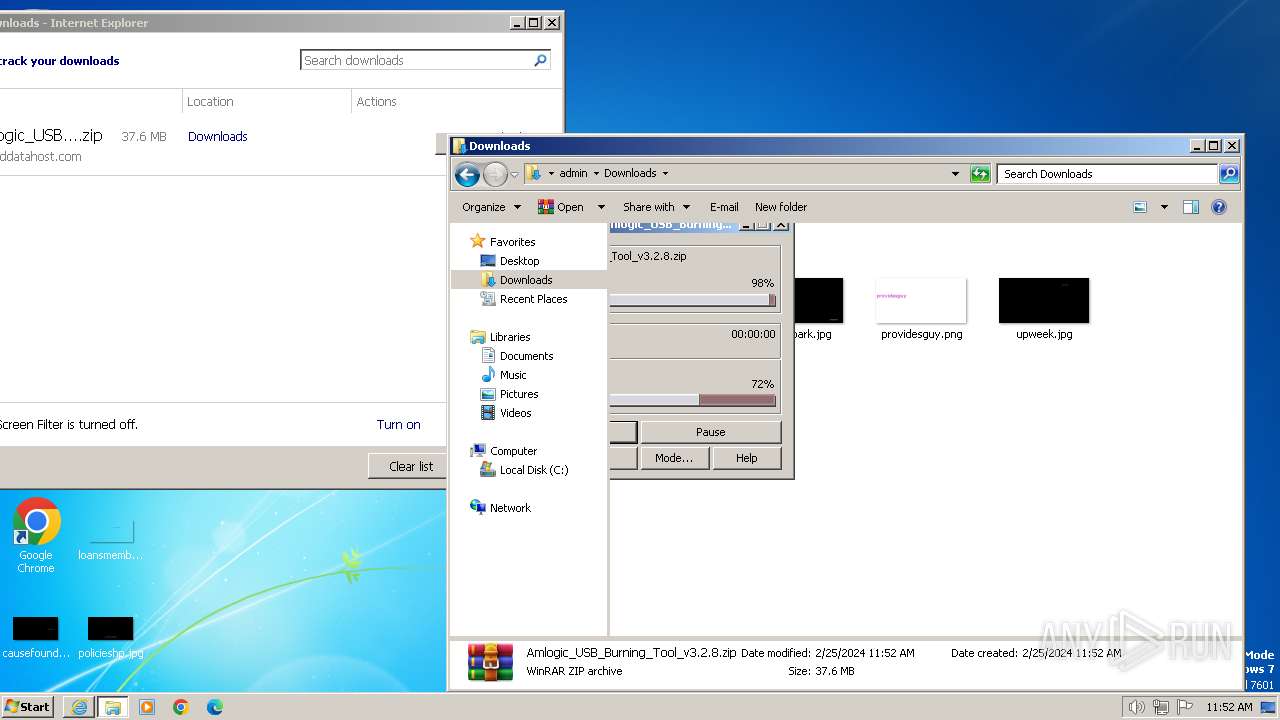Click Downloads breadcrumb in address bar
This screenshot has width=1280, height=720.
point(630,173)
